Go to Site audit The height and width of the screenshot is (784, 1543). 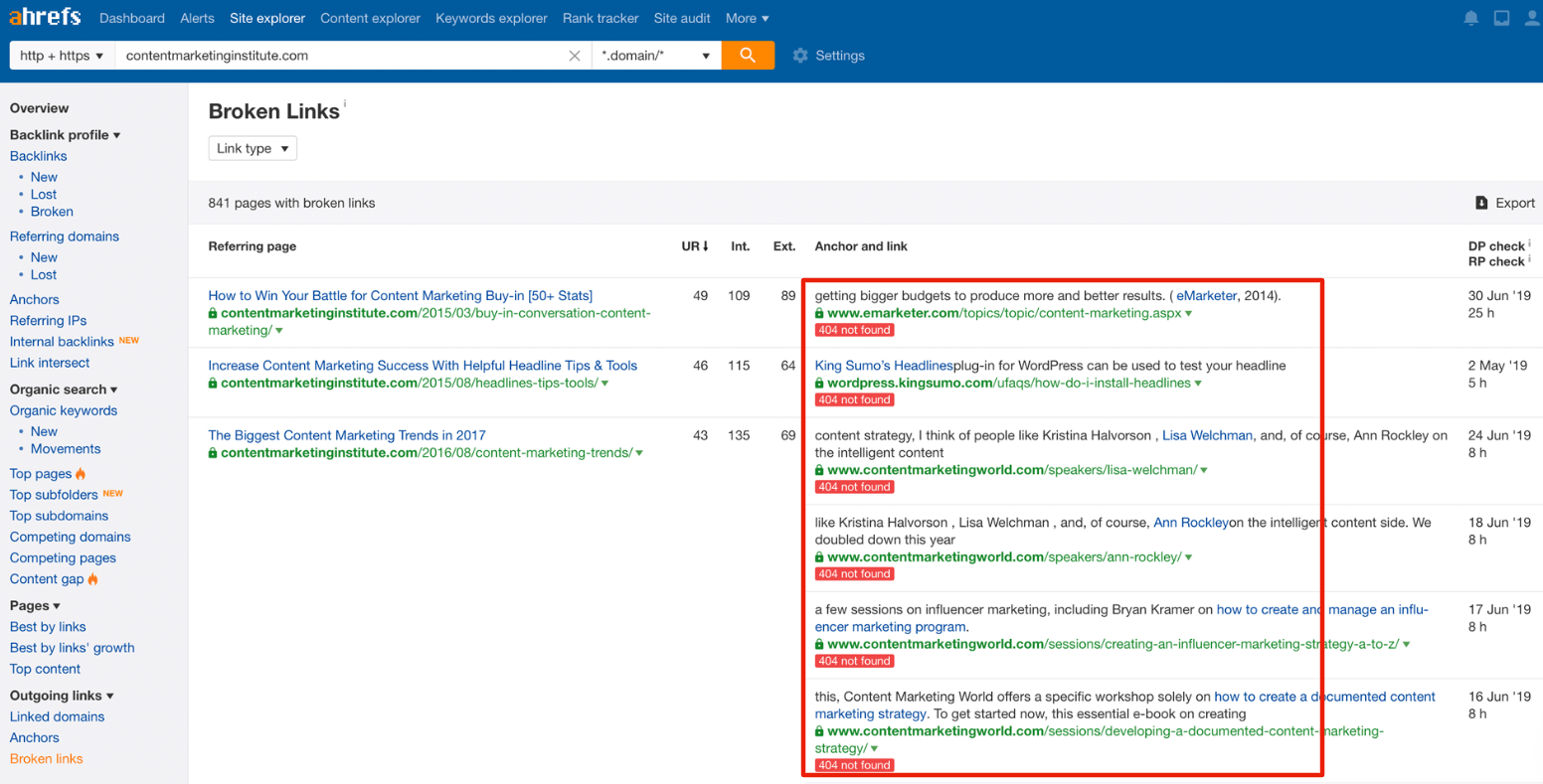[x=682, y=18]
